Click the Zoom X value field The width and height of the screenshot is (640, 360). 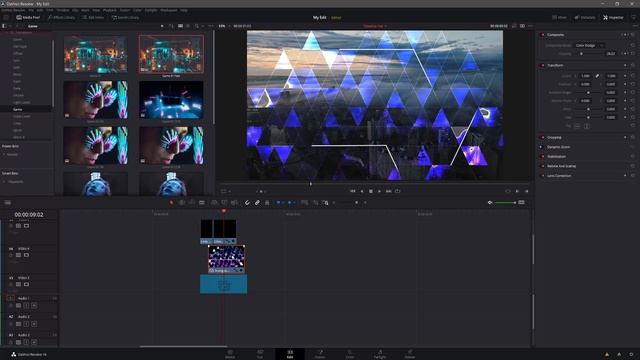click(x=585, y=76)
